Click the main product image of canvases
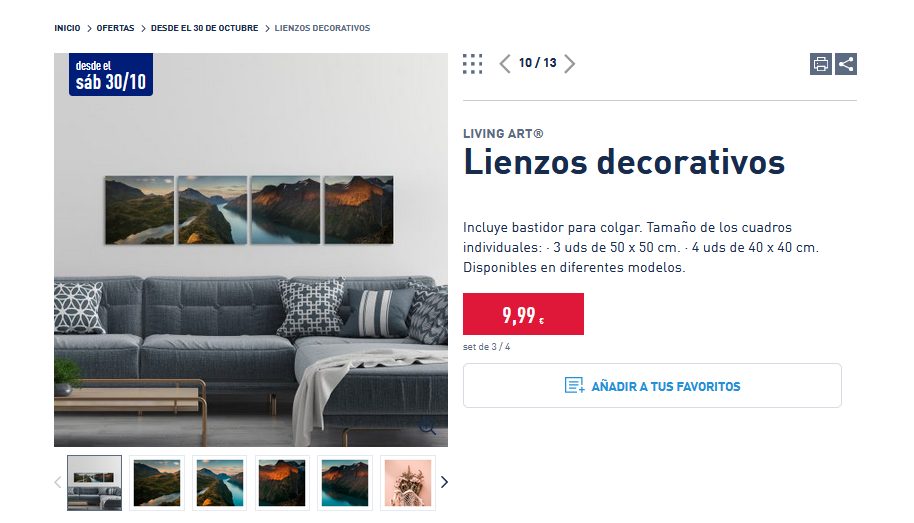 click(251, 250)
